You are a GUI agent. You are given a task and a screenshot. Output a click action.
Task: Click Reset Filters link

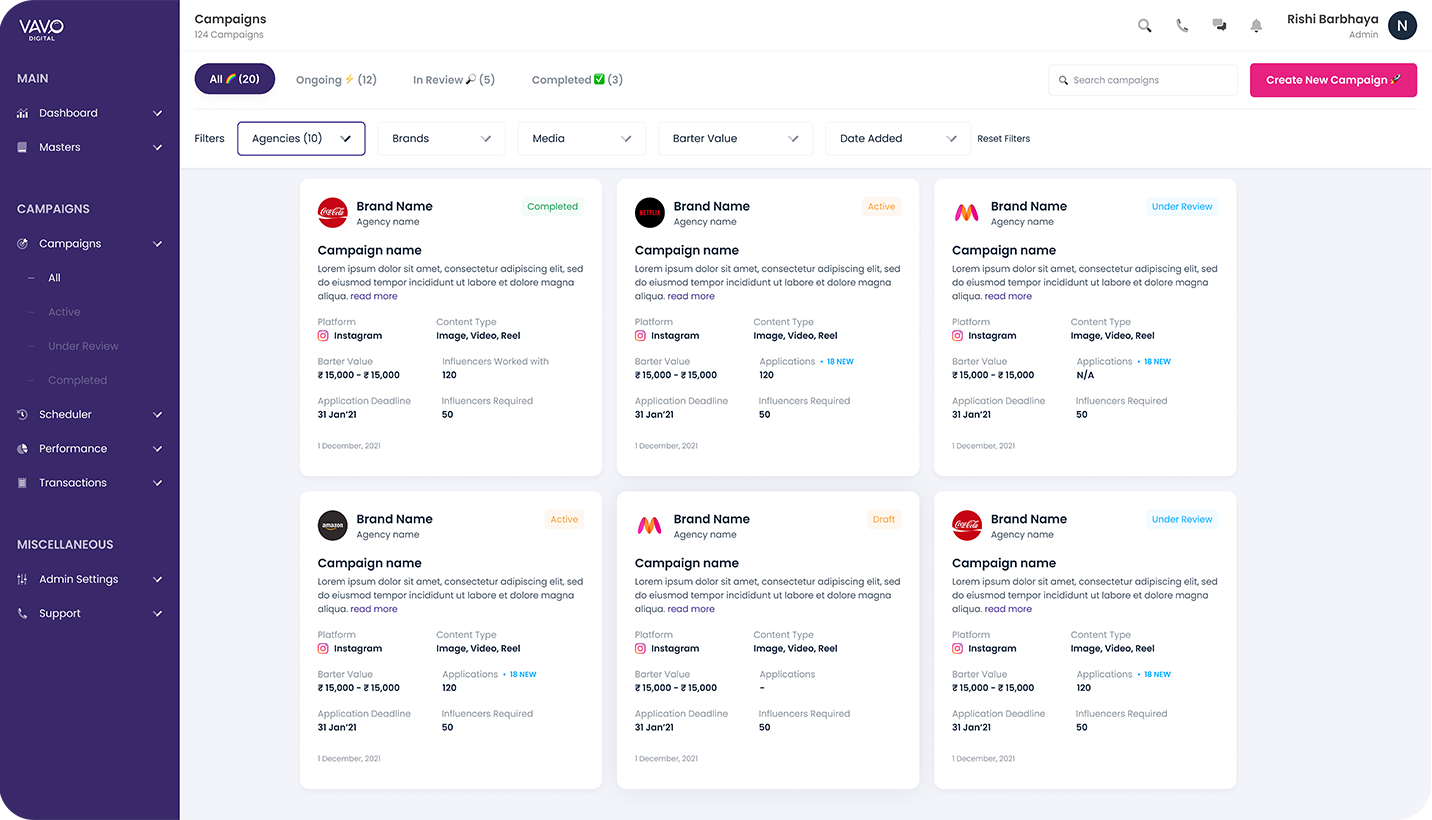coord(1003,139)
